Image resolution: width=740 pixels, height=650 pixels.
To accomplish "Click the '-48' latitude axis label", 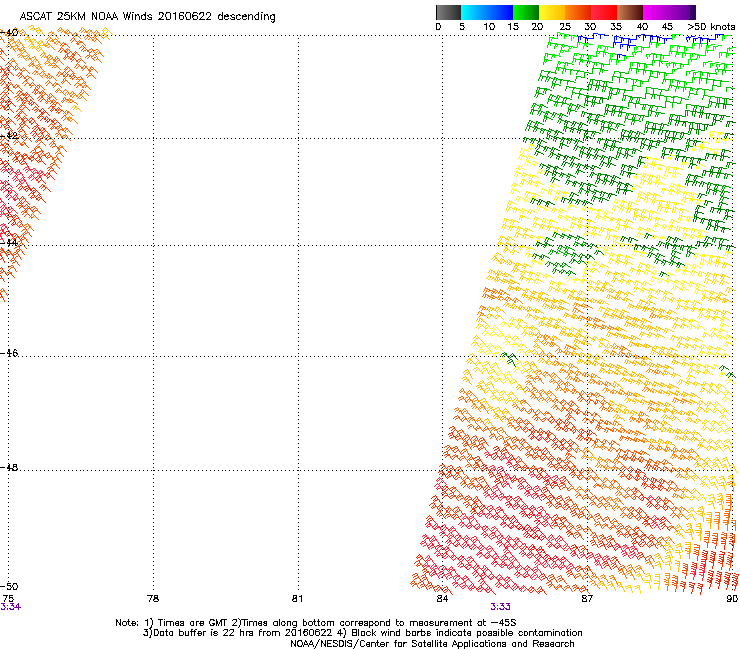I will coord(9,467).
